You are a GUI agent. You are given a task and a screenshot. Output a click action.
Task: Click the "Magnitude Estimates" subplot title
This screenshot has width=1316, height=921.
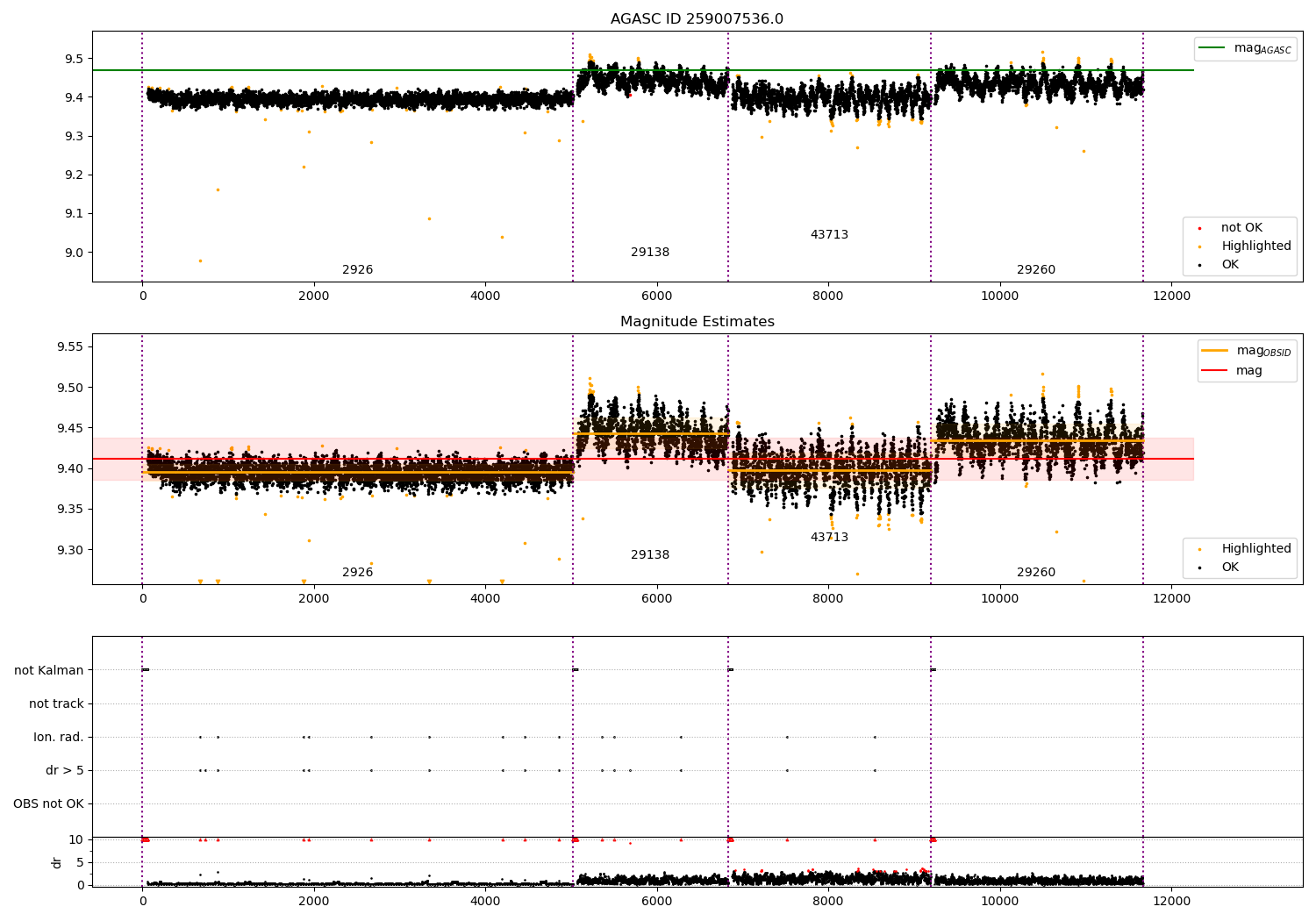pos(697,322)
